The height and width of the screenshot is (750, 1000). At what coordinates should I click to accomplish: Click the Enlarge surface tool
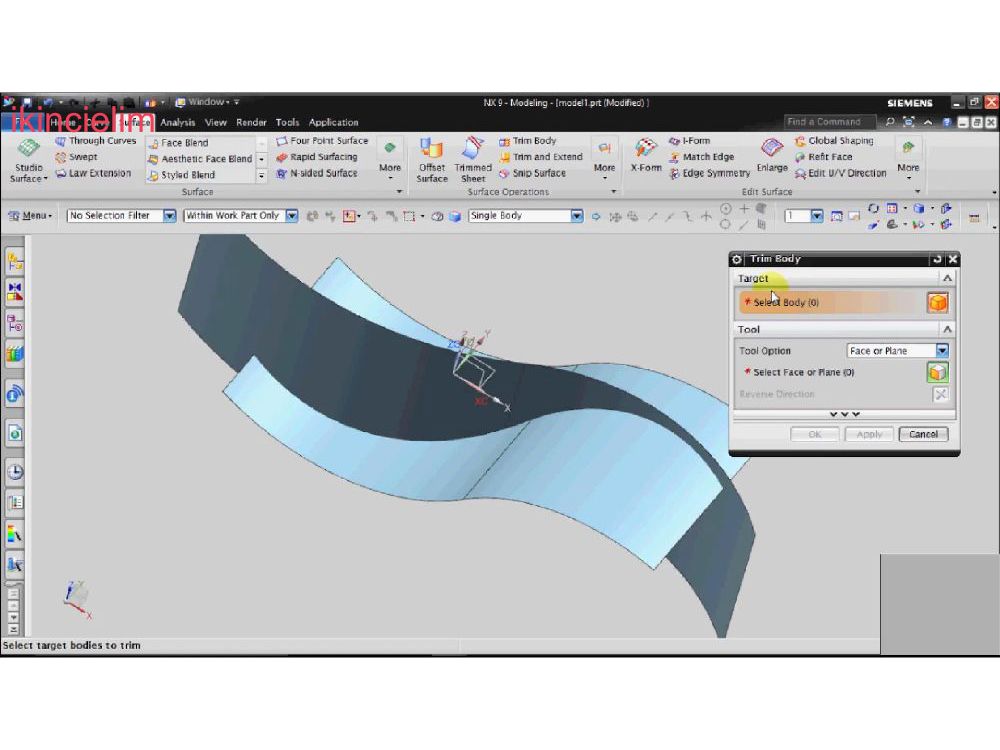click(x=772, y=155)
